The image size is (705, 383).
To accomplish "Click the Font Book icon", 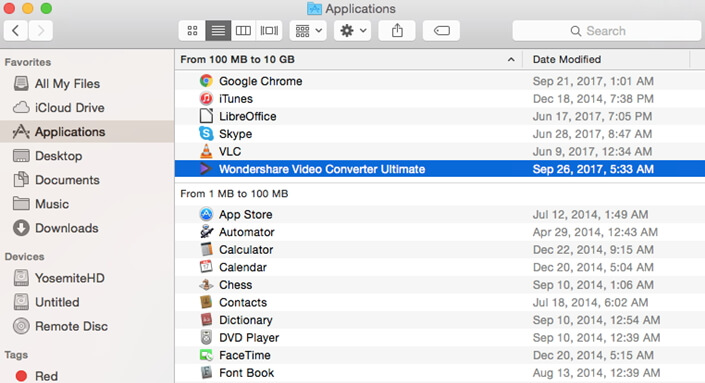I will coord(206,373).
